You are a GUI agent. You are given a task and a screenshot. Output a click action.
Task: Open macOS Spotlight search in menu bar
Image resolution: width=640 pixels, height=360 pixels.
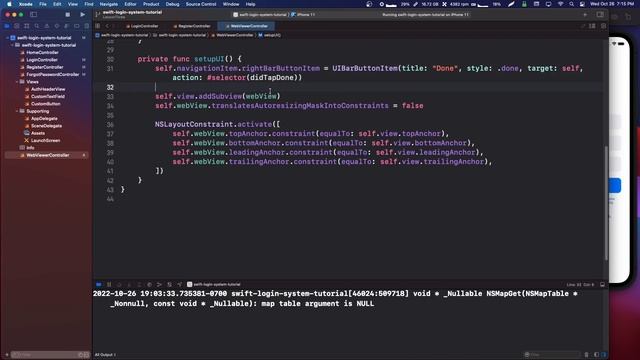(571, 4)
